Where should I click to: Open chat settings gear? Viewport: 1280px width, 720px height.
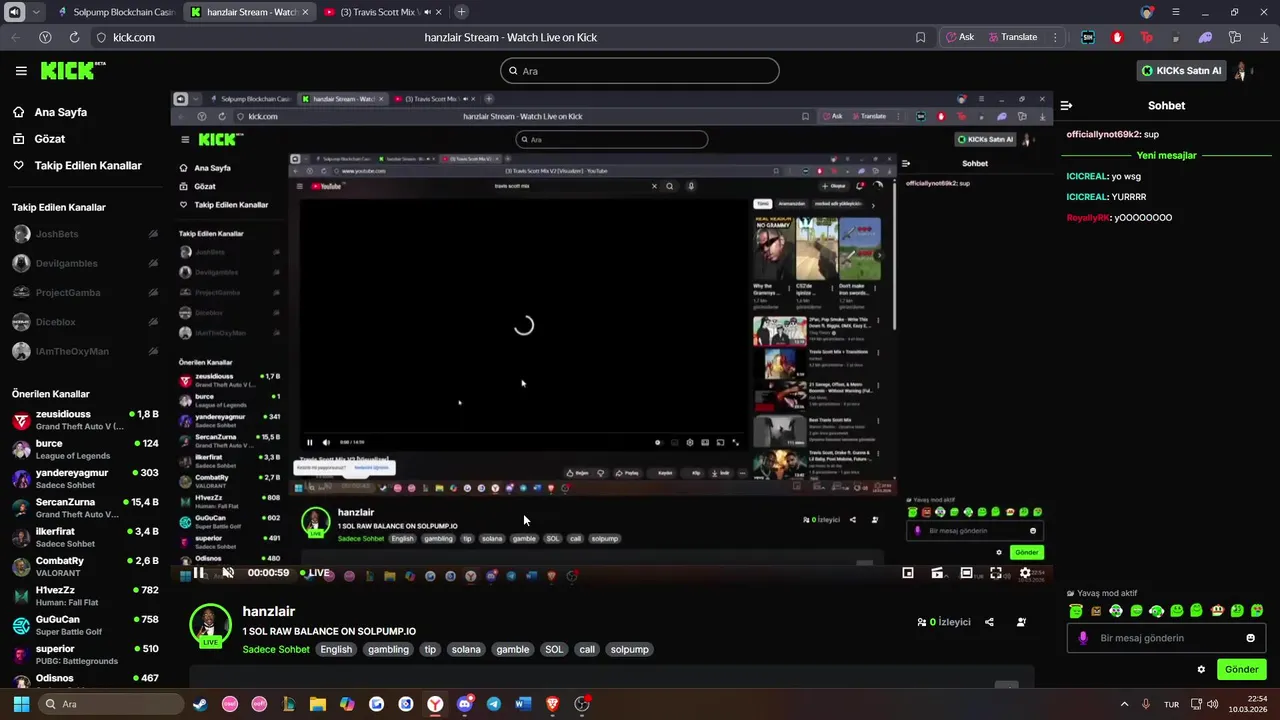click(1201, 669)
